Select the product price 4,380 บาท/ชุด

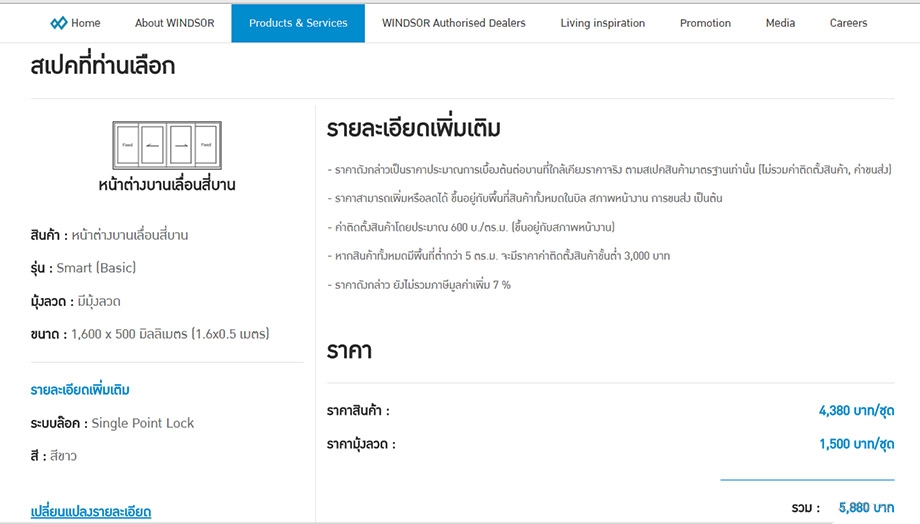click(857, 410)
